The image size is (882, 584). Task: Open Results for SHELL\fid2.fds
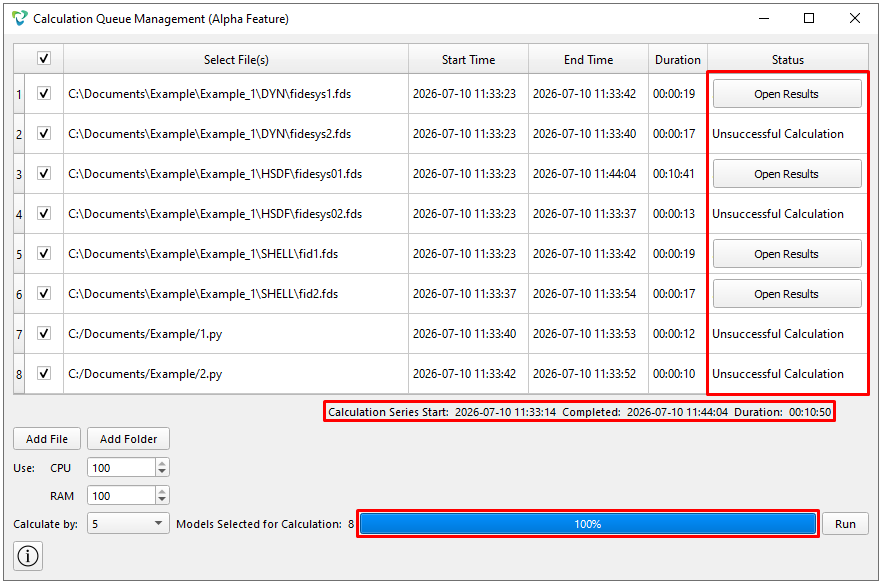click(787, 294)
